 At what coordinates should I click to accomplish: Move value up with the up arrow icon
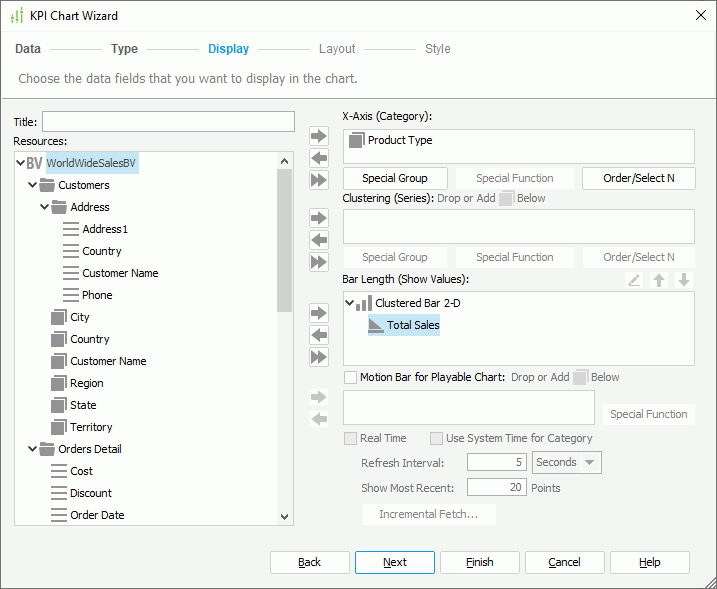(x=659, y=280)
